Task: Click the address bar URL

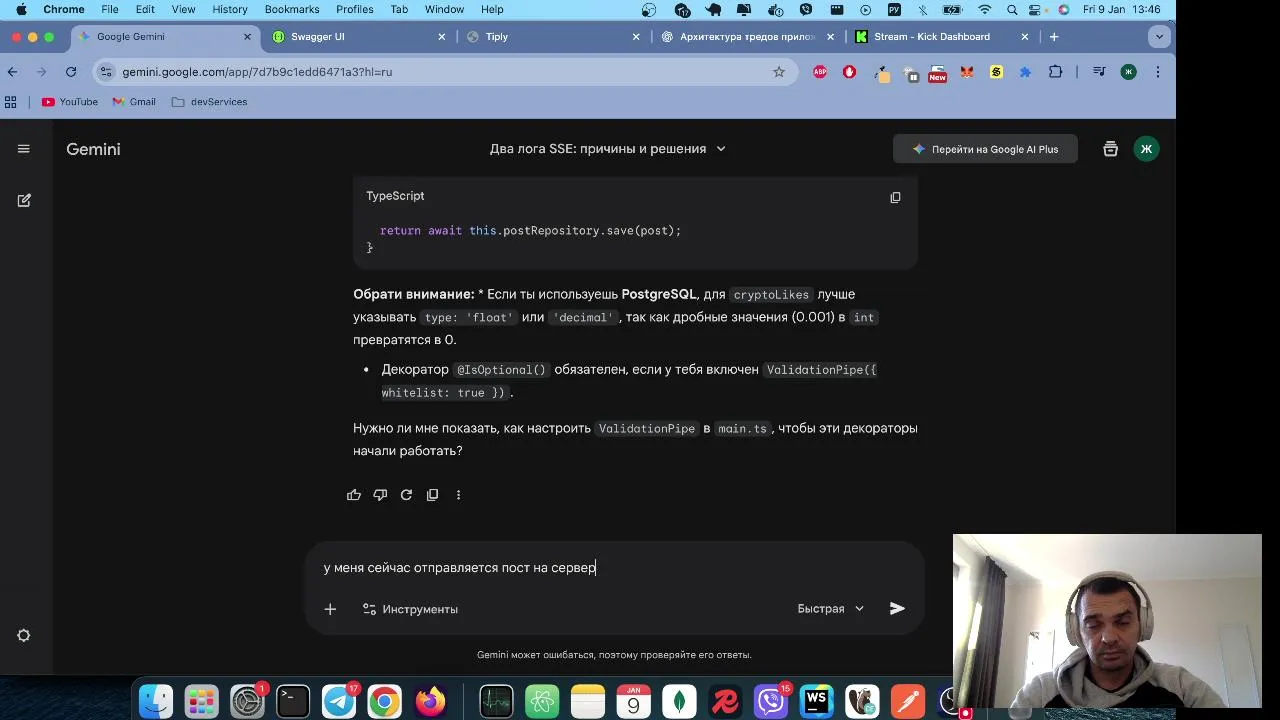Action: [x=257, y=72]
